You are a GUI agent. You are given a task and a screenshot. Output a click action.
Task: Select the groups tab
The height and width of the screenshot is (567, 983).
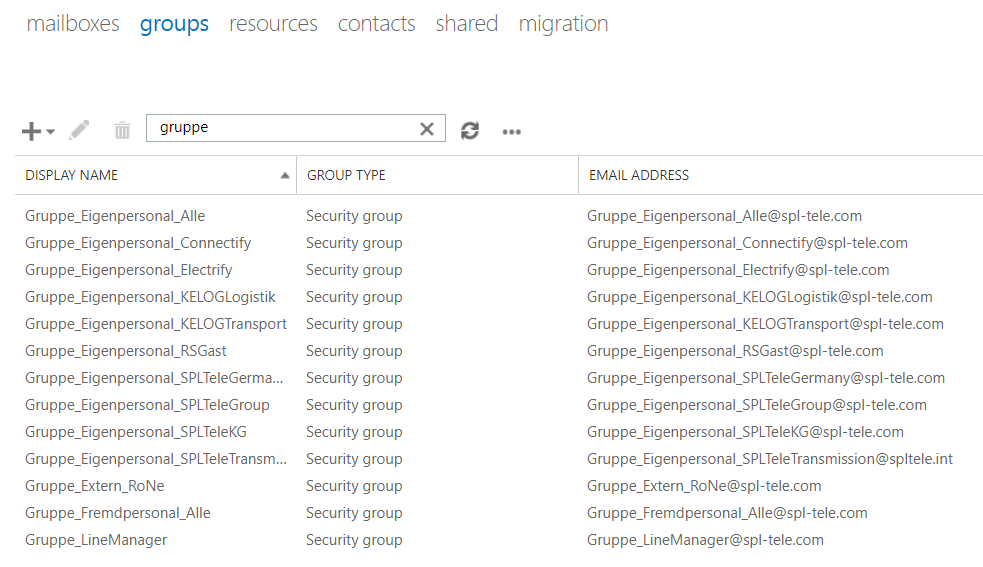coord(174,24)
